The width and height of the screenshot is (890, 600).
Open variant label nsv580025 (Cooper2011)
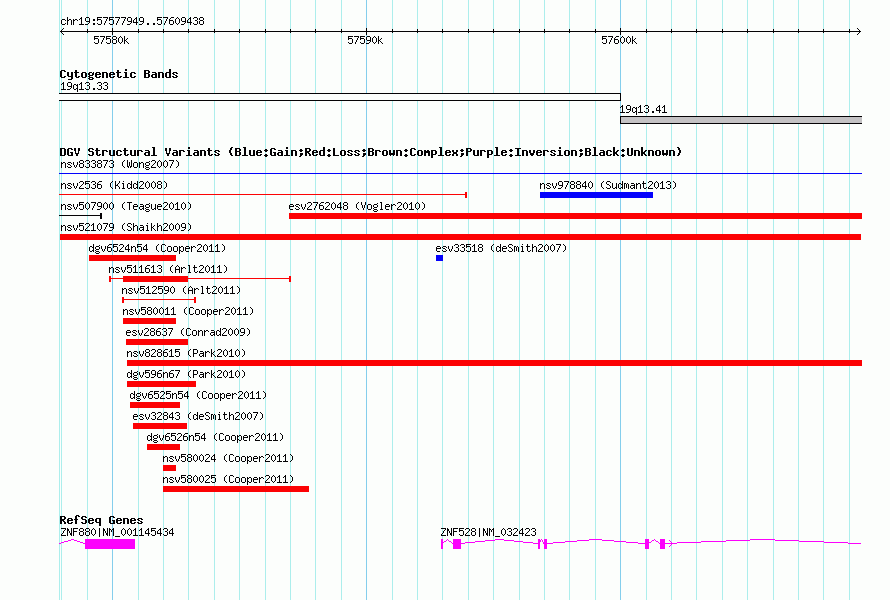(228, 479)
